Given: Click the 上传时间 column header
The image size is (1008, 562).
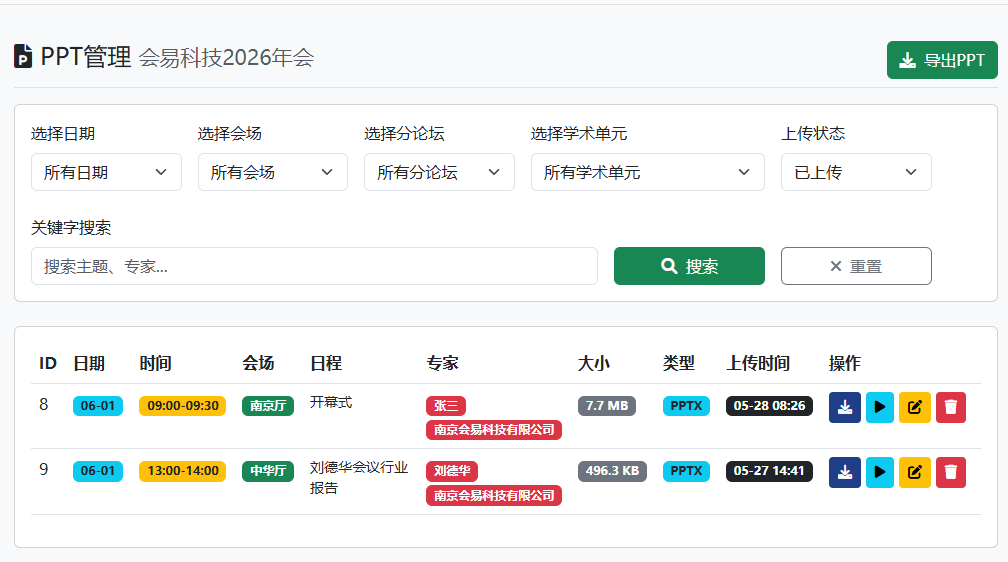Looking at the screenshot, I should pyautogui.click(x=758, y=363).
